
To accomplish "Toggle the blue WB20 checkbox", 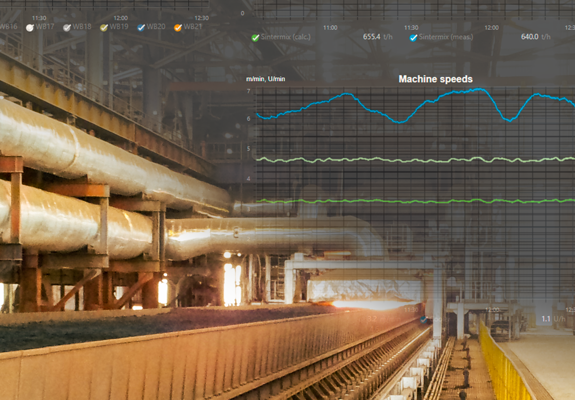I will coord(141,28).
